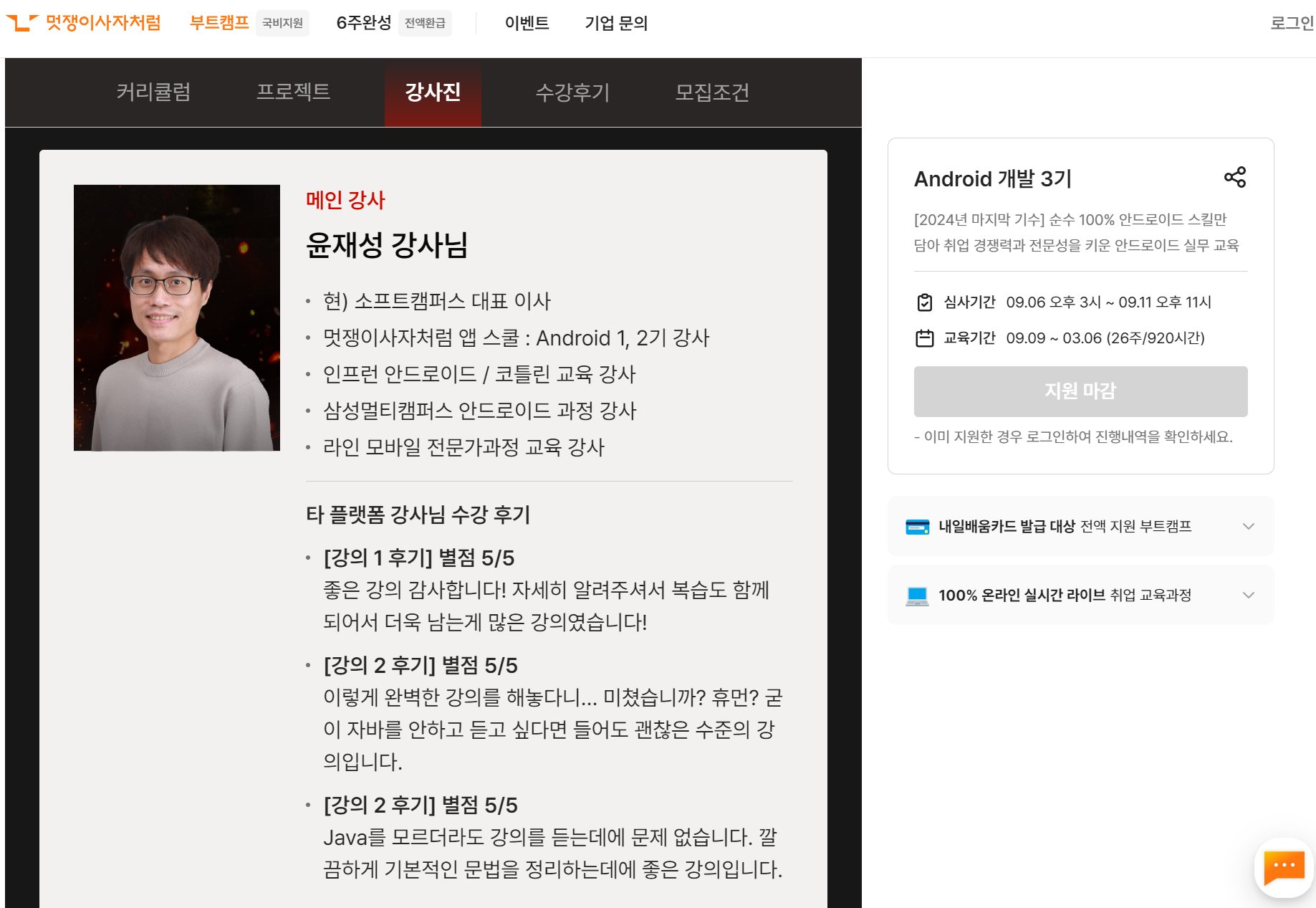Open the 수강후기 tab
The width and height of the screenshot is (1316, 908).
pos(572,92)
